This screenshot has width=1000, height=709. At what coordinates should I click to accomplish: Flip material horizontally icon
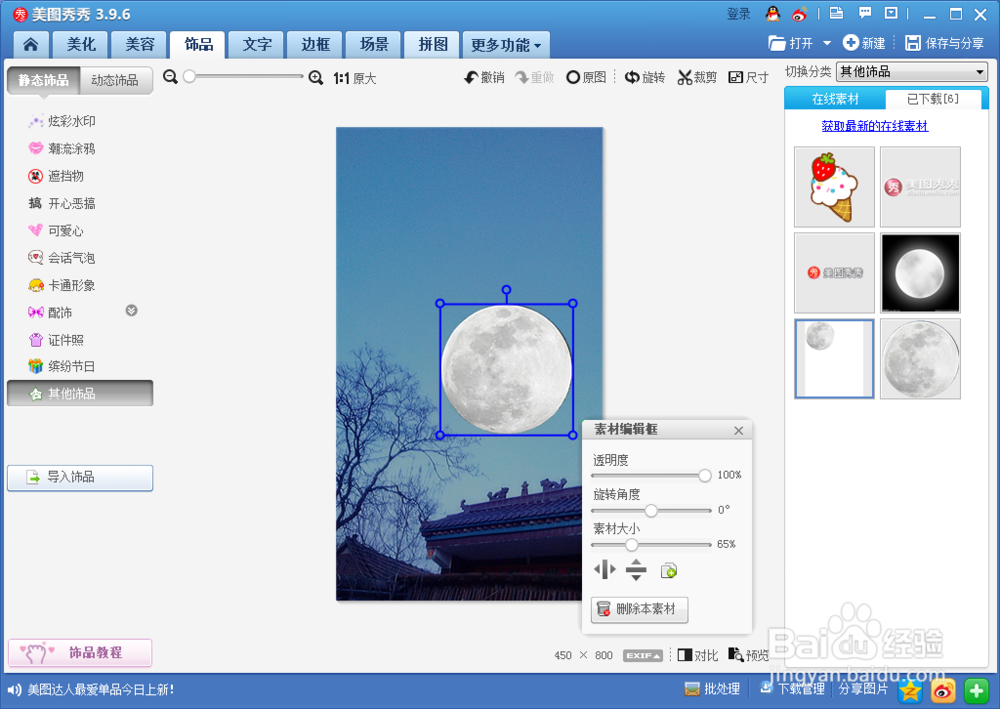605,569
